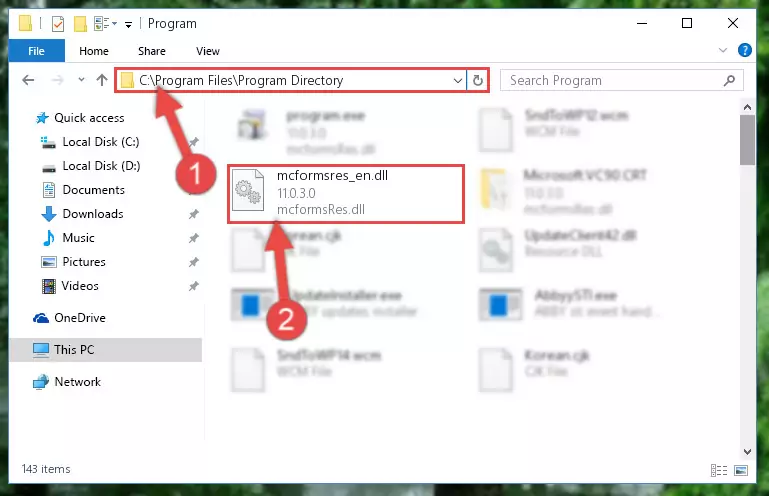Click the scrollbar up arrow
Viewport: 769px width, 496px height.
tap(747, 107)
